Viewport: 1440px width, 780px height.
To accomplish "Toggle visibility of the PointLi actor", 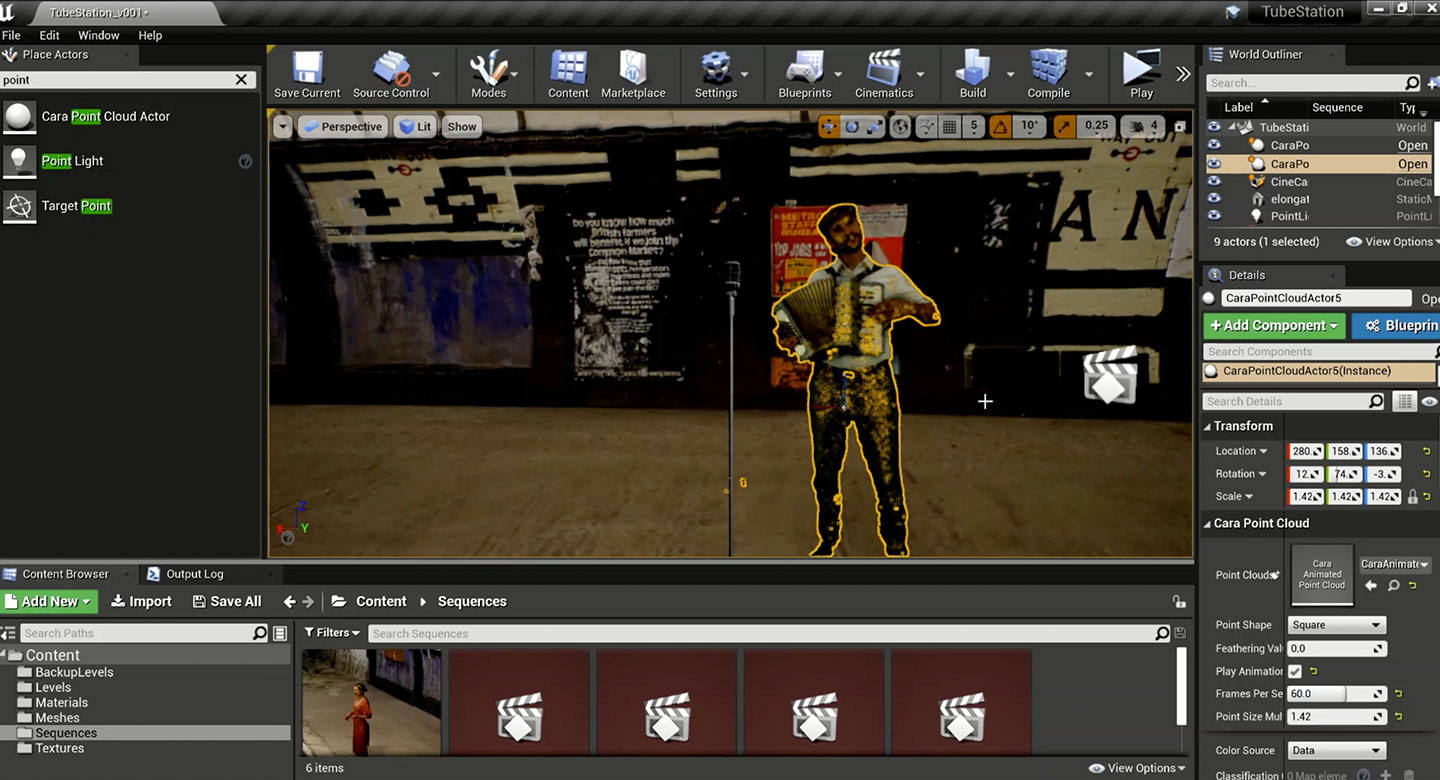I will (x=1213, y=216).
